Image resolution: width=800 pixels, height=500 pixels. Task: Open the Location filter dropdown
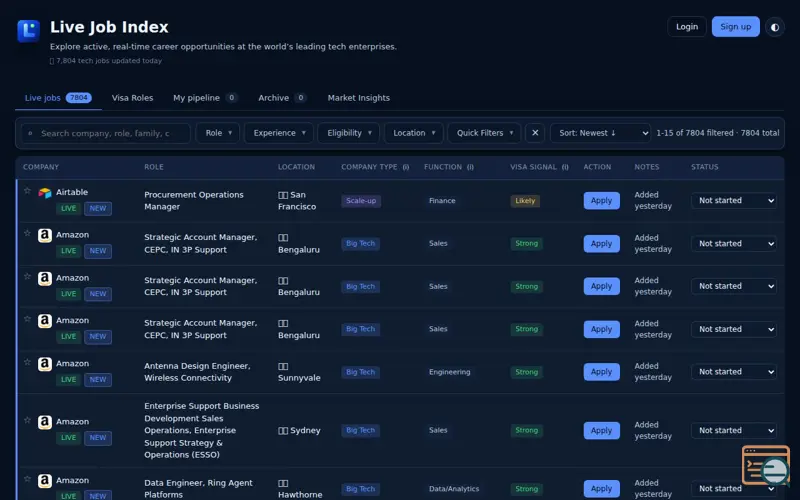414,133
